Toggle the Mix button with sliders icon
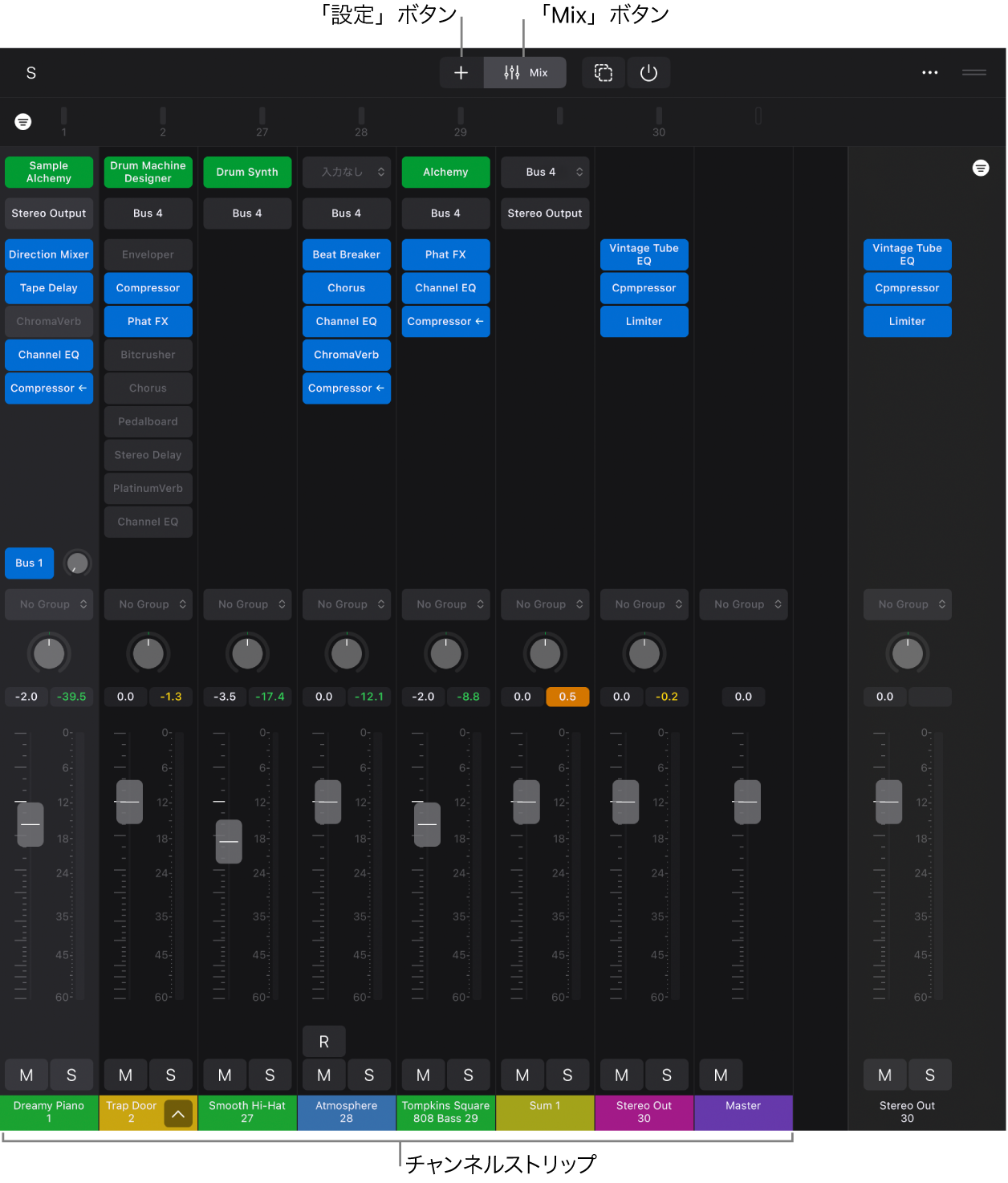Image resolution: width=1008 pixels, height=1183 pixels. [x=526, y=73]
